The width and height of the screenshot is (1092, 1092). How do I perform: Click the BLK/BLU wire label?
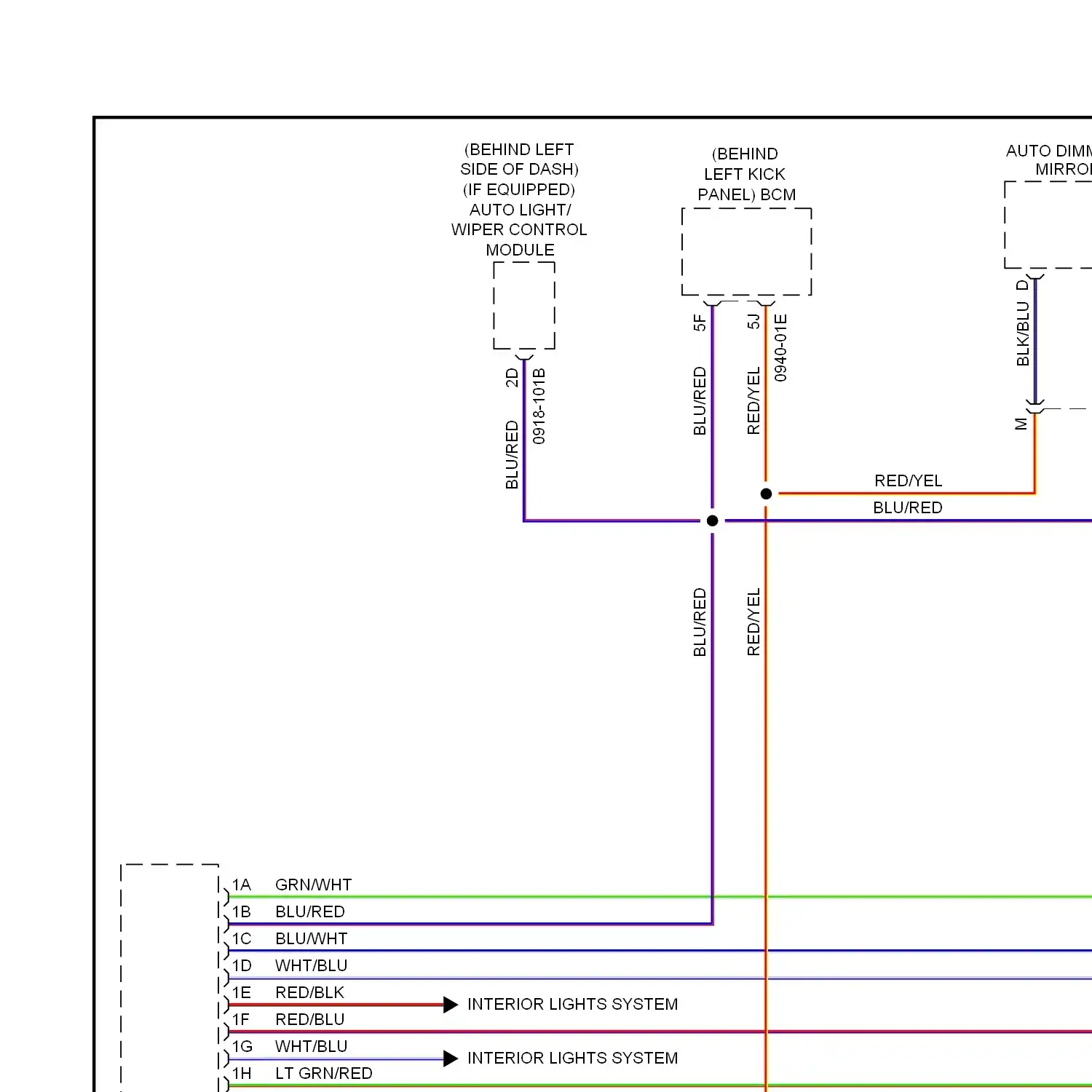[1023, 333]
